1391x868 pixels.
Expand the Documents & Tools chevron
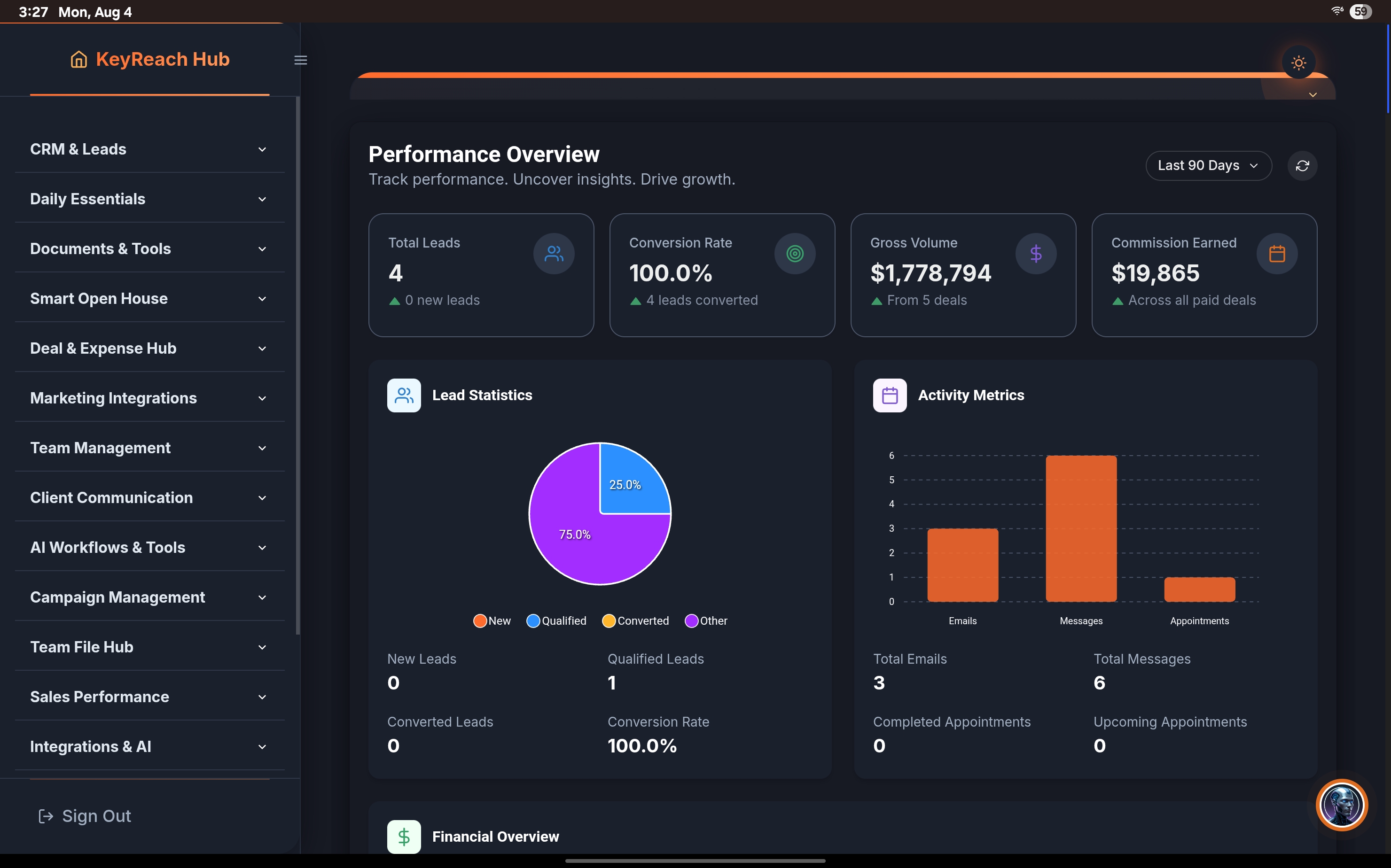click(262, 249)
